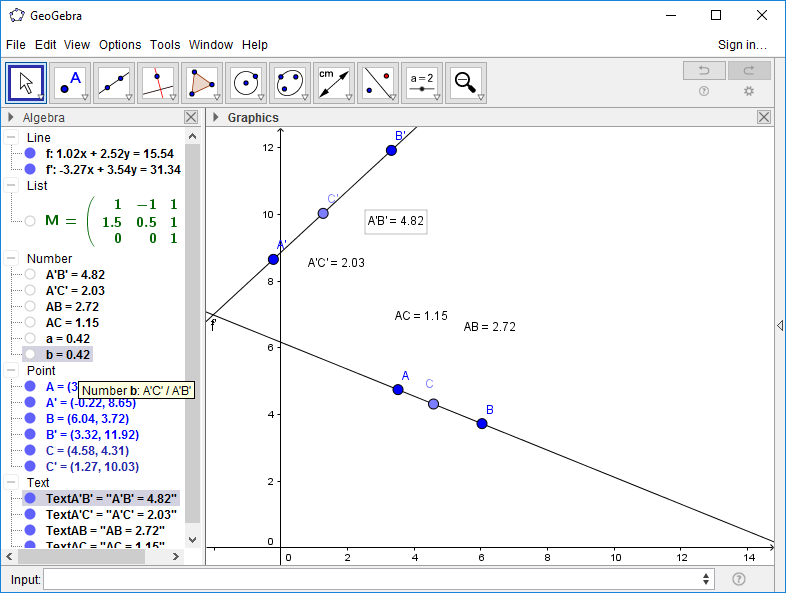Select the AC = 1.15 number row
The height and width of the screenshot is (593, 786).
pyautogui.click(x=72, y=322)
